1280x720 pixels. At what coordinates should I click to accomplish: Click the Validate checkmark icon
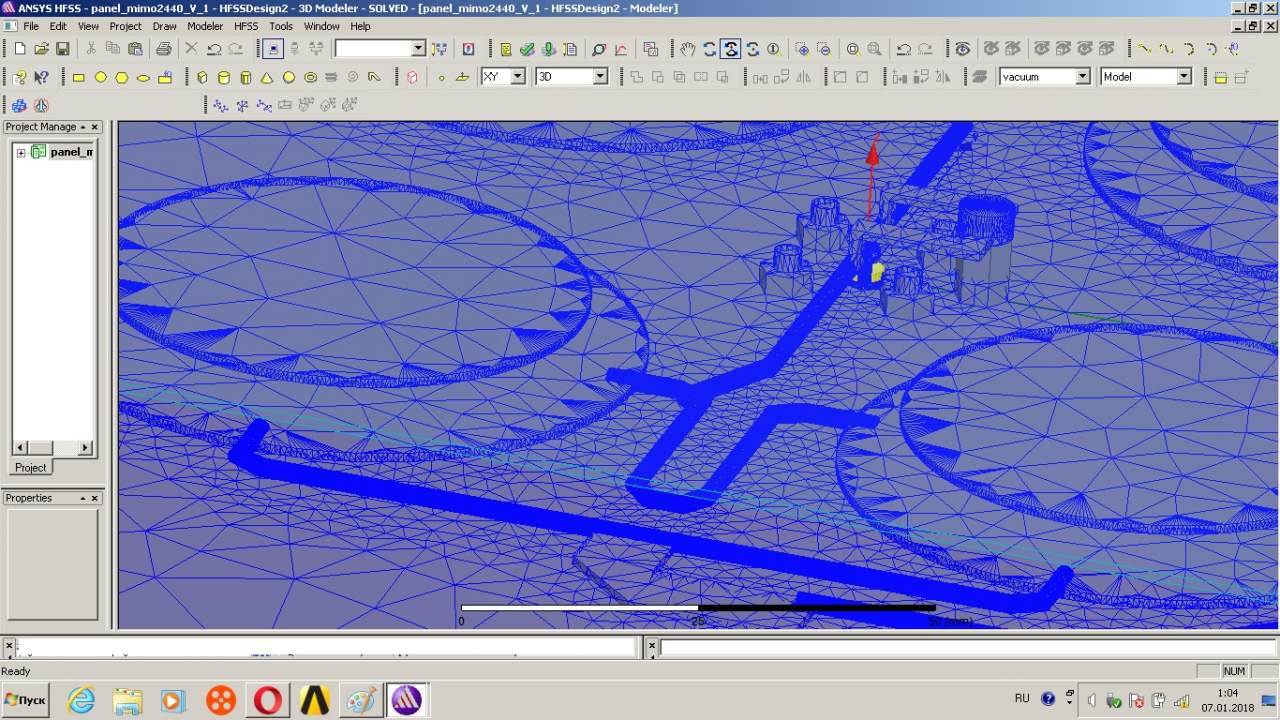point(527,49)
